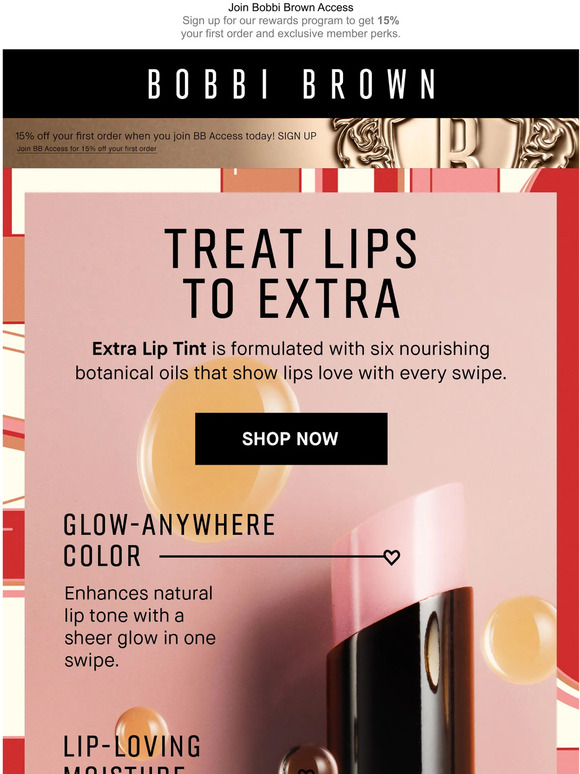Click SIGN UP in the gold banner

(x=297, y=136)
